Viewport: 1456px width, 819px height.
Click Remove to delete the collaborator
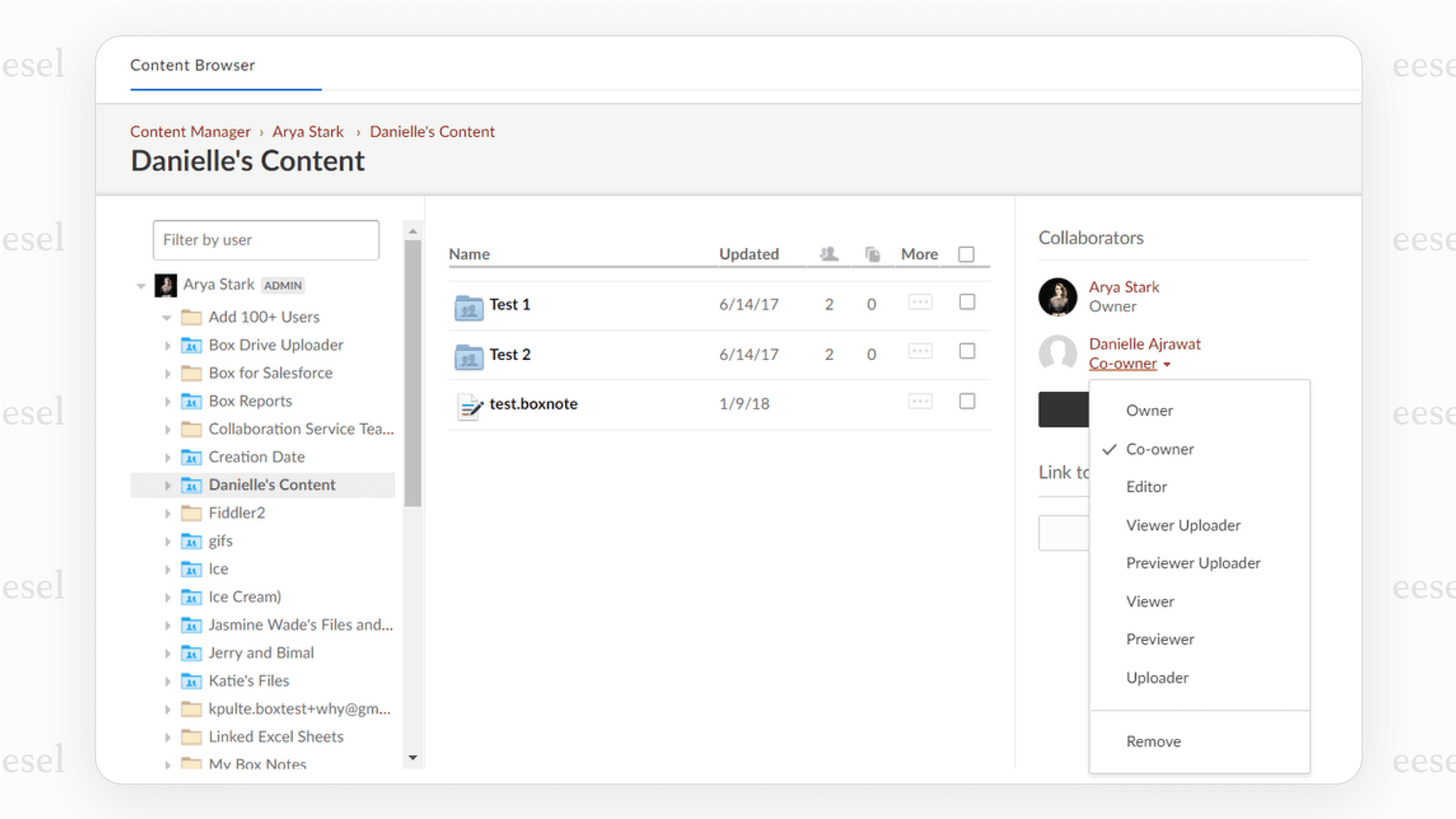pyautogui.click(x=1154, y=741)
